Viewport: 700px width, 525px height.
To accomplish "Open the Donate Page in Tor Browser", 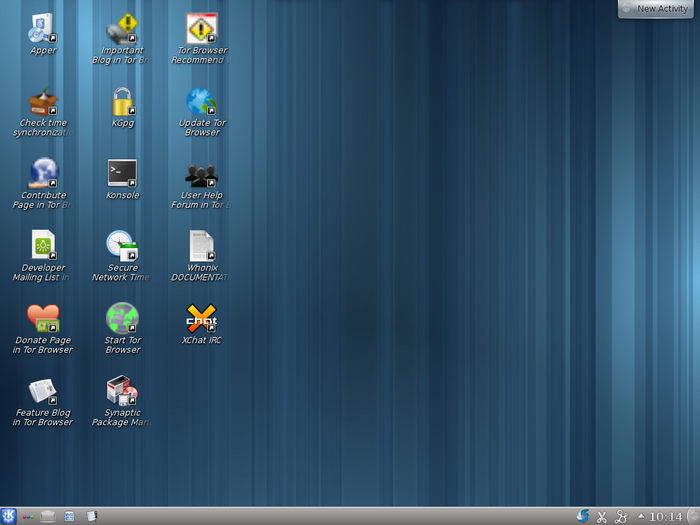I will click(x=43, y=318).
